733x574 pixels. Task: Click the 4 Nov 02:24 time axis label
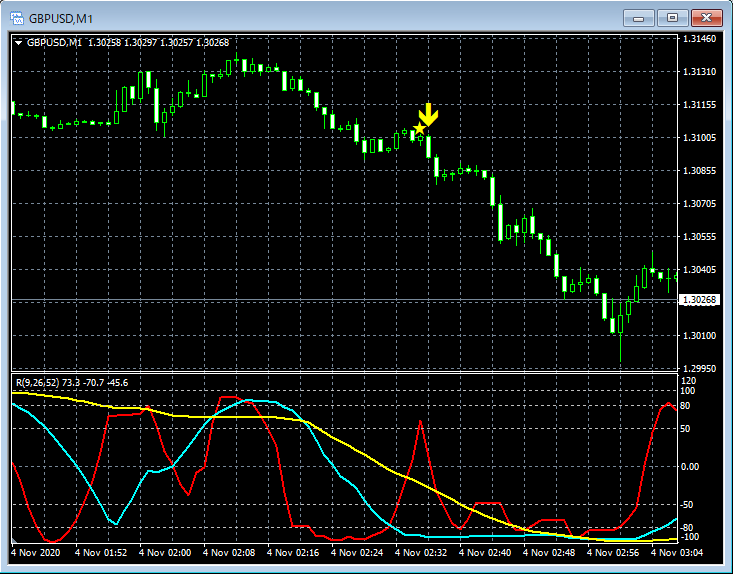(x=357, y=552)
